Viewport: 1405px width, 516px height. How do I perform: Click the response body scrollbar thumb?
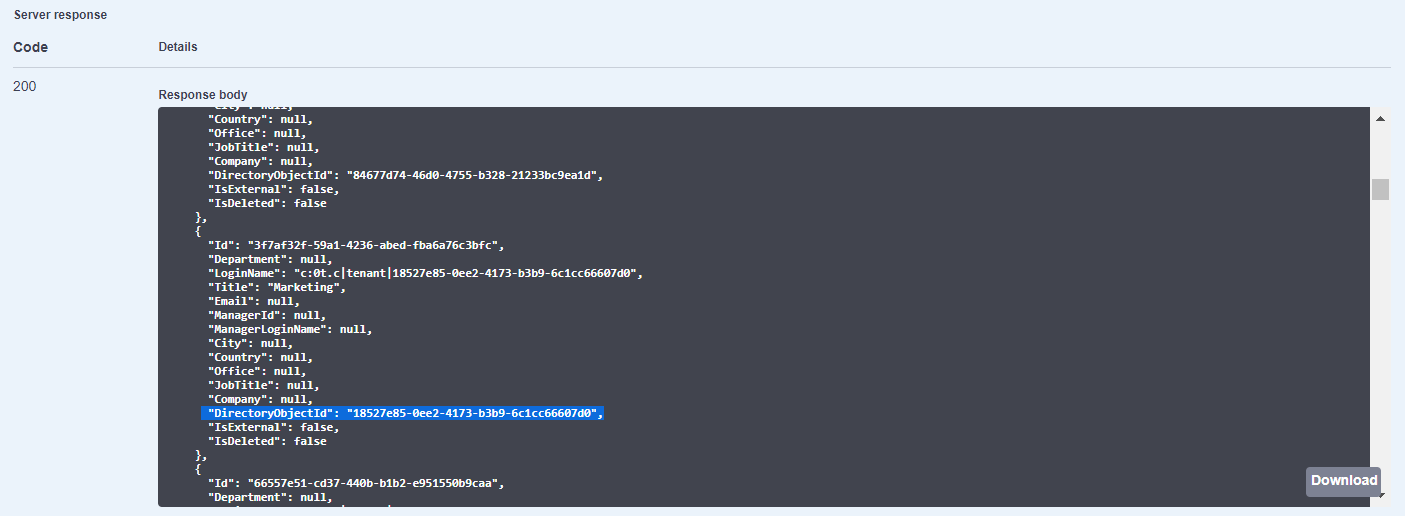[1380, 189]
